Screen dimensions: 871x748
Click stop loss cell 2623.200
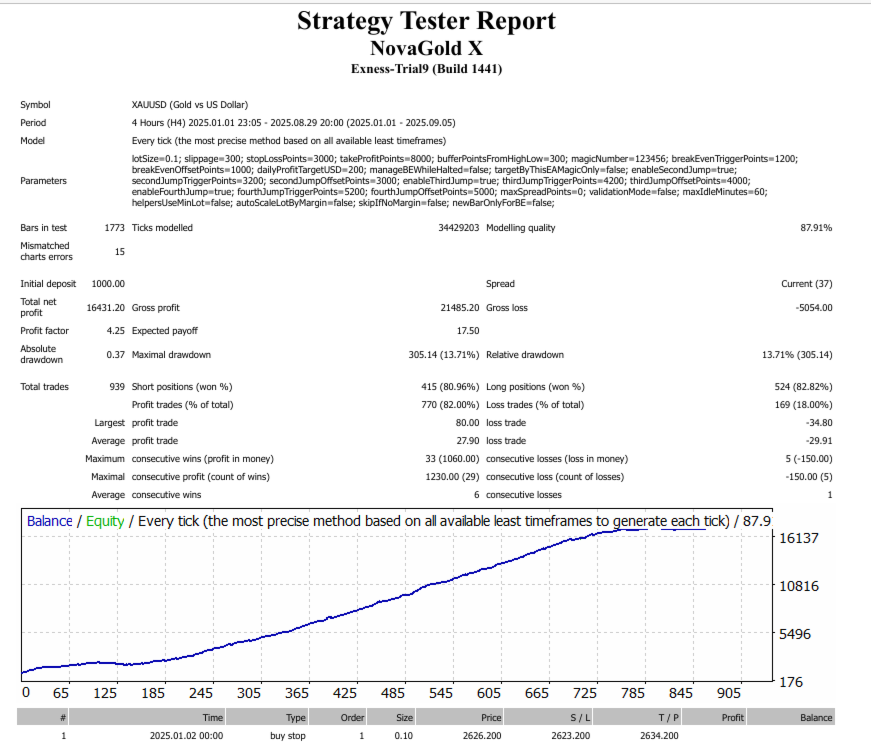[570, 736]
